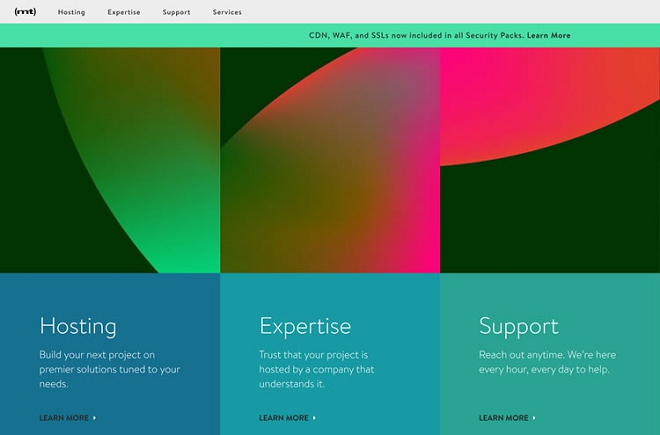660x435 pixels.
Task: Select the Expertise card heading
Action: point(305,326)
